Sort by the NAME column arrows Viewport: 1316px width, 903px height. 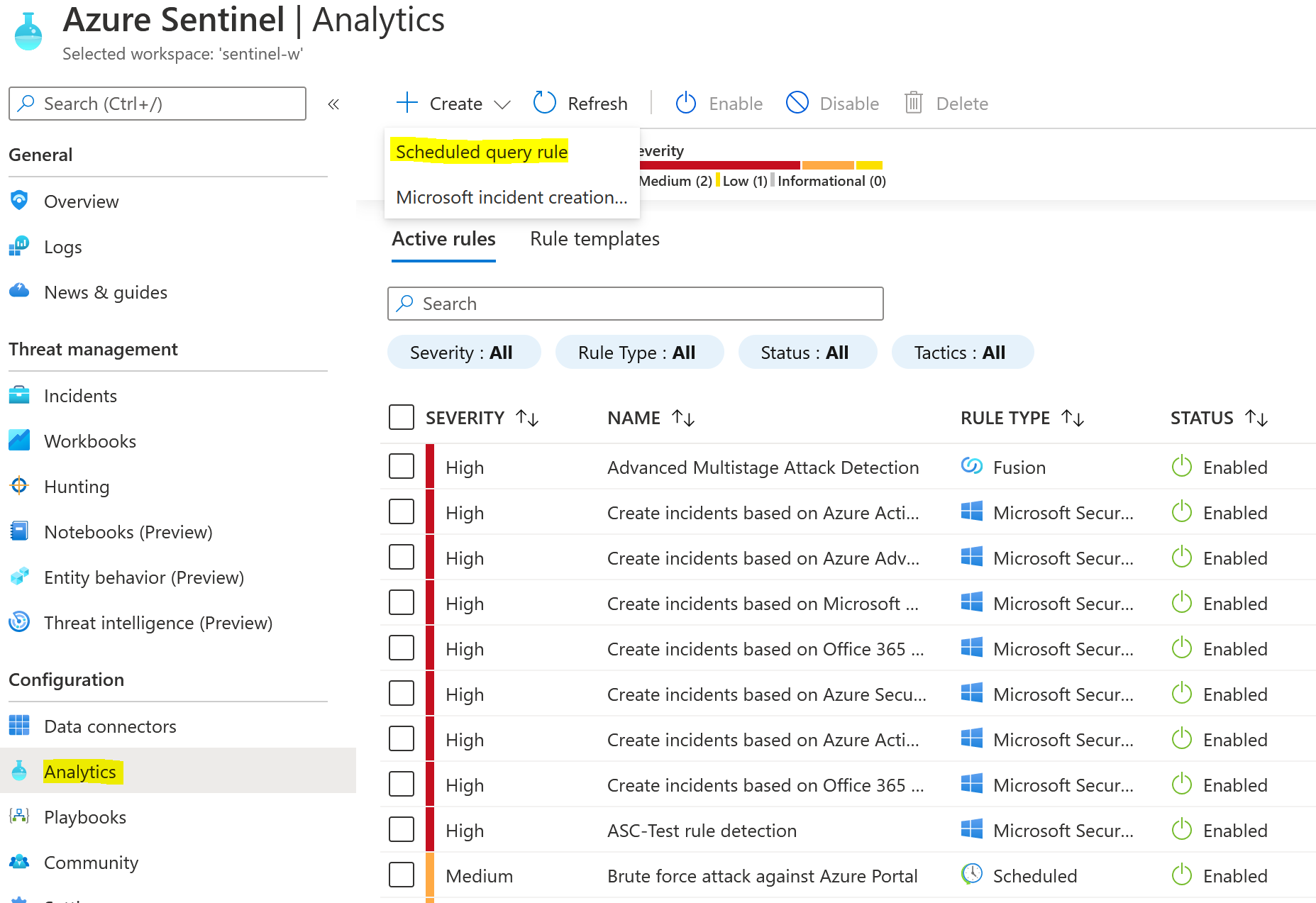pyautogui.click(x=683, y=418)
